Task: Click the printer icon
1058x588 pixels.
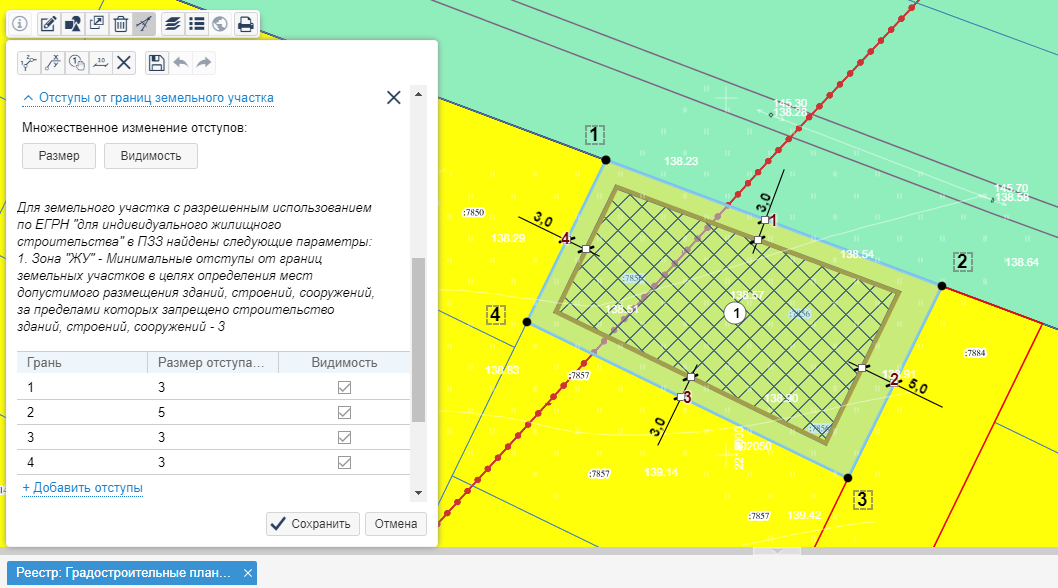Action: tap(245, 23)
